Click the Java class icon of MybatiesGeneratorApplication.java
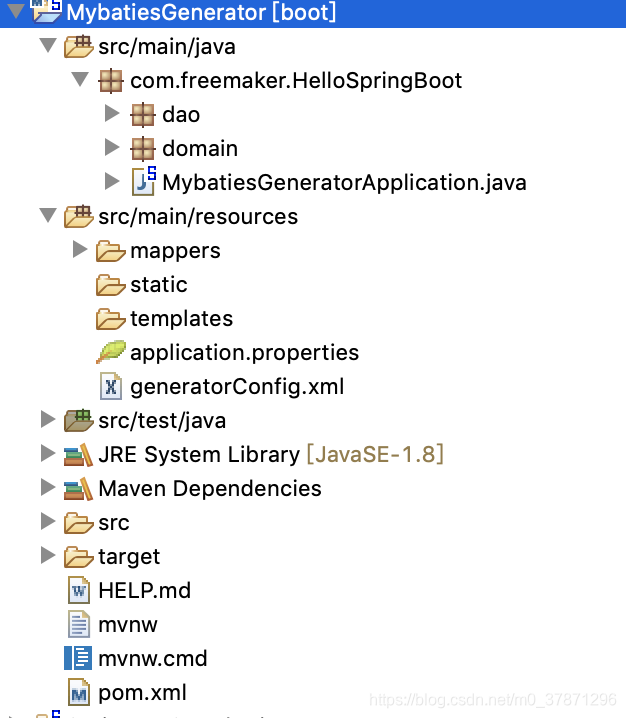 click(144, 181)
